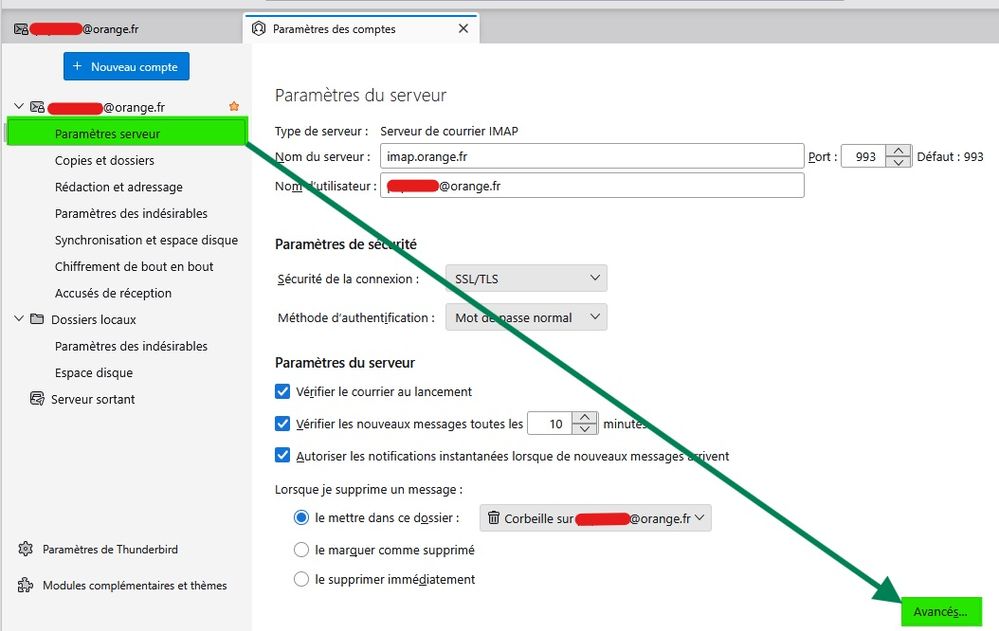Open Modules complémentaires et thèmes
The height and width of the screenshot is (631, 999).
[134, 586]
